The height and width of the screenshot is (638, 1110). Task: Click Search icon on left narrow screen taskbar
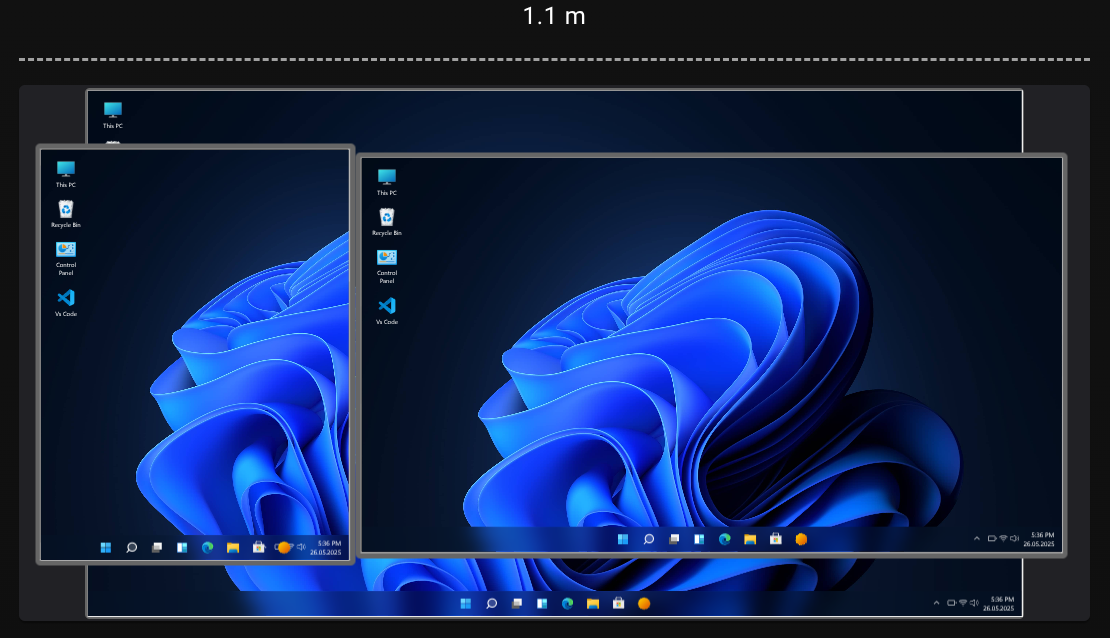coord(132,547)
